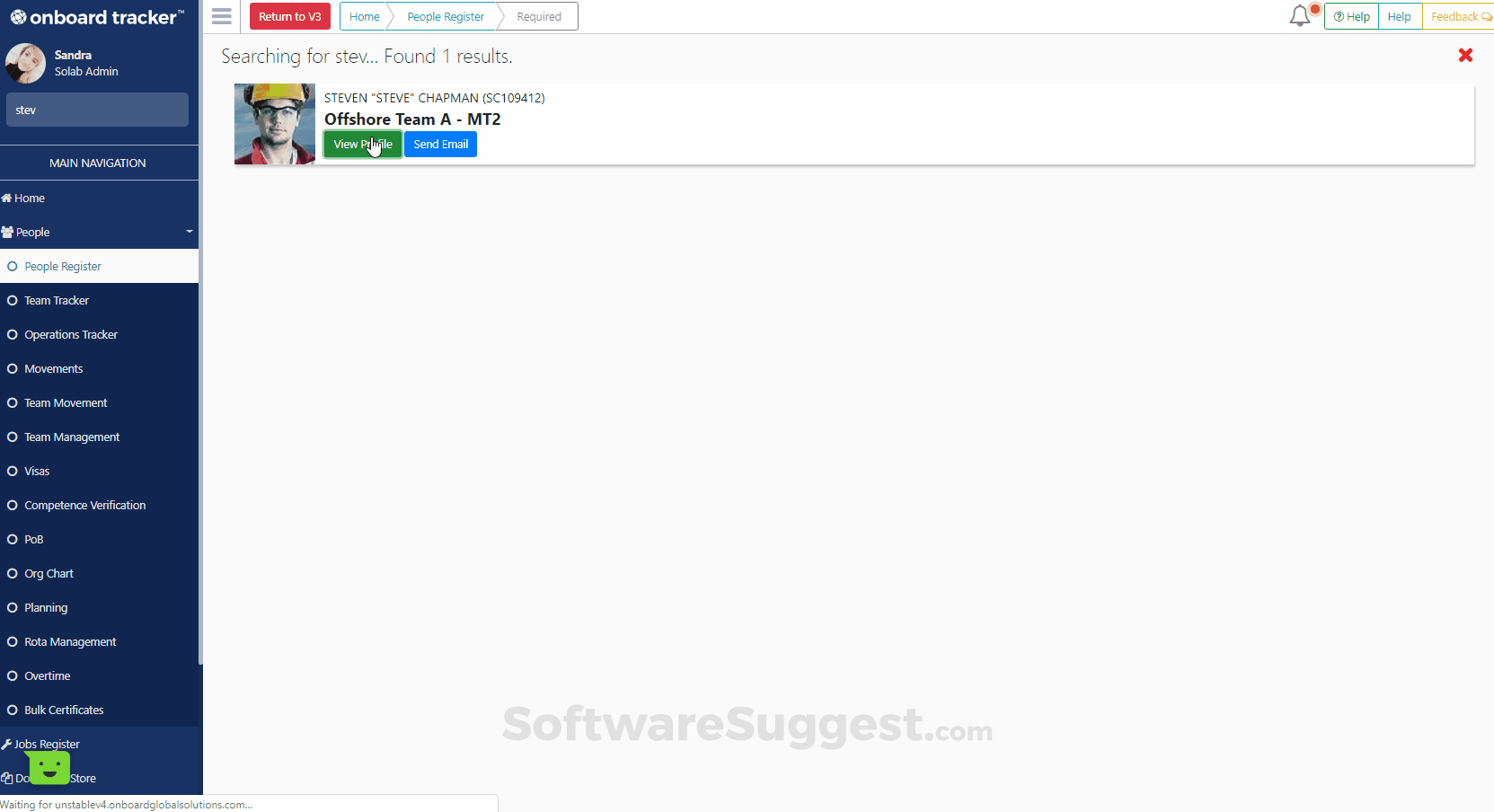Open Jobs Register section
Screen dimensions: 1494x812
point(99,744)
